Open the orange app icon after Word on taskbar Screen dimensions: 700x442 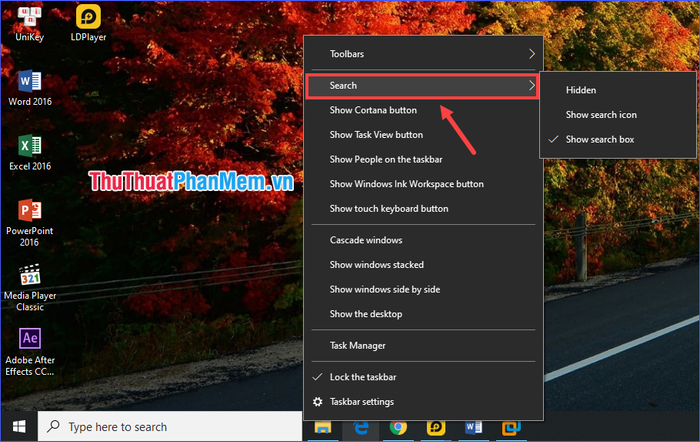511,428
